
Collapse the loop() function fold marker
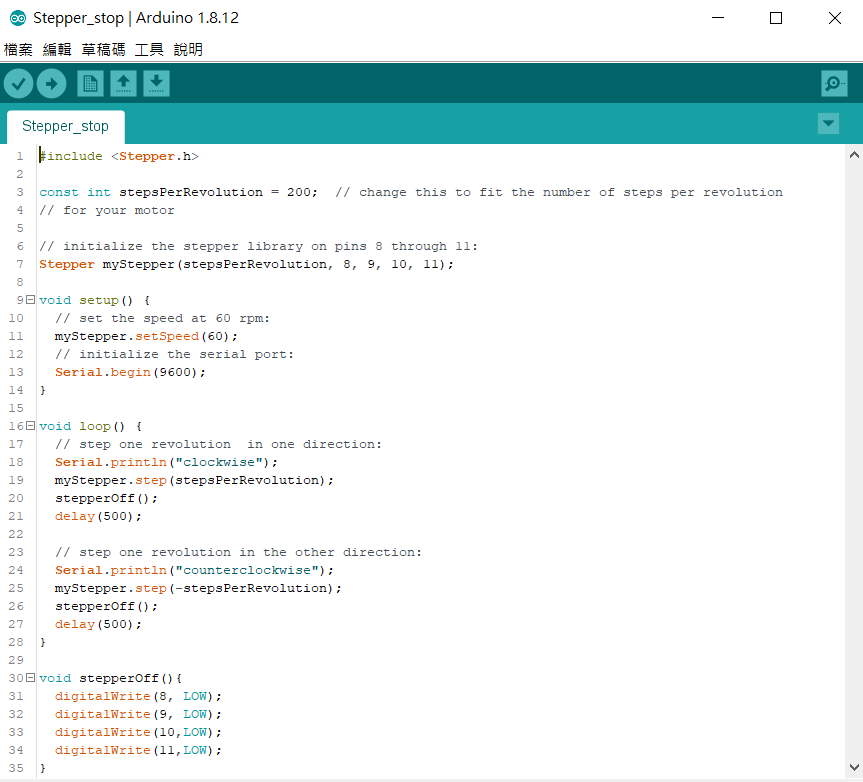point(30,426)
